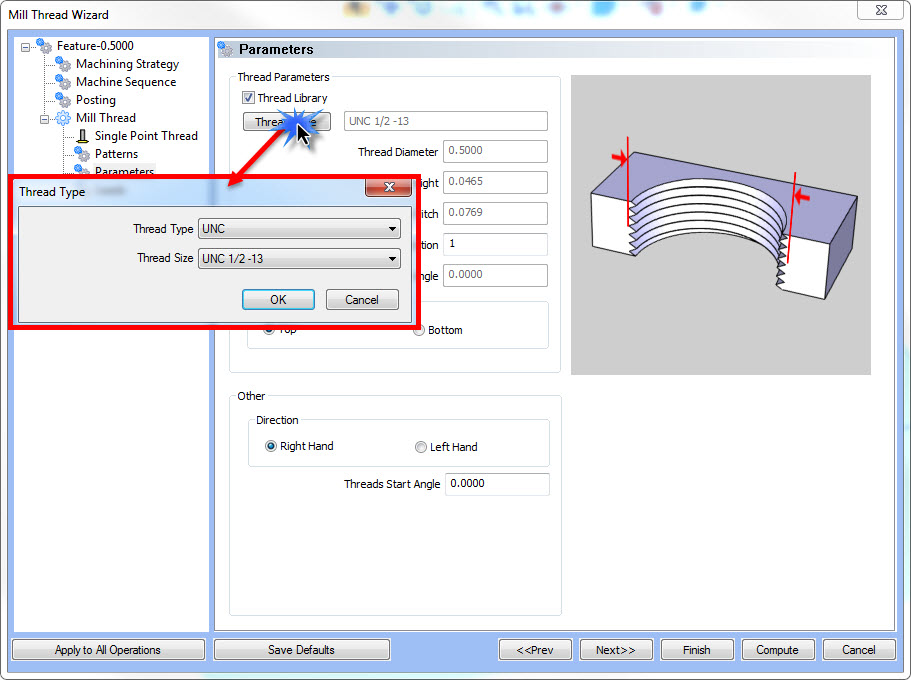Open the Machine Sequence page
This screenshot has height=680, width=911.
tap(126, 82)
